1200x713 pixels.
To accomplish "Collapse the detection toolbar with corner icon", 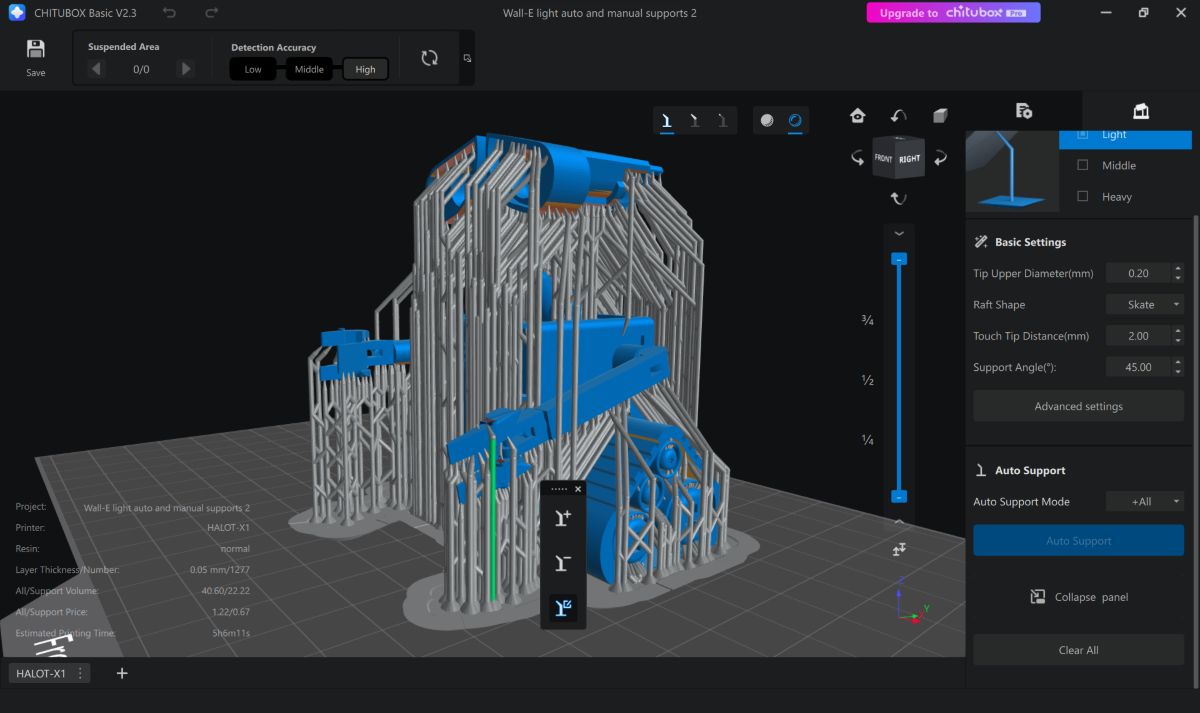I will point(467,58).
